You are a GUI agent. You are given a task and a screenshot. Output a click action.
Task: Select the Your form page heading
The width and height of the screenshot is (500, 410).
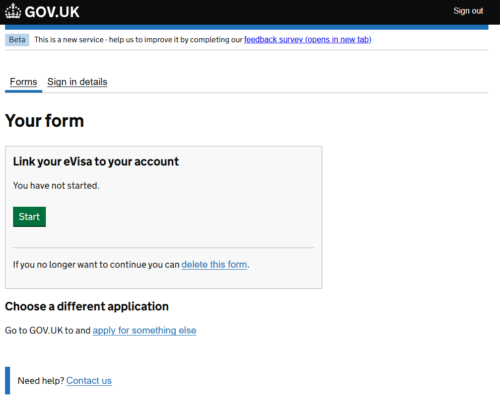[44, 121]
